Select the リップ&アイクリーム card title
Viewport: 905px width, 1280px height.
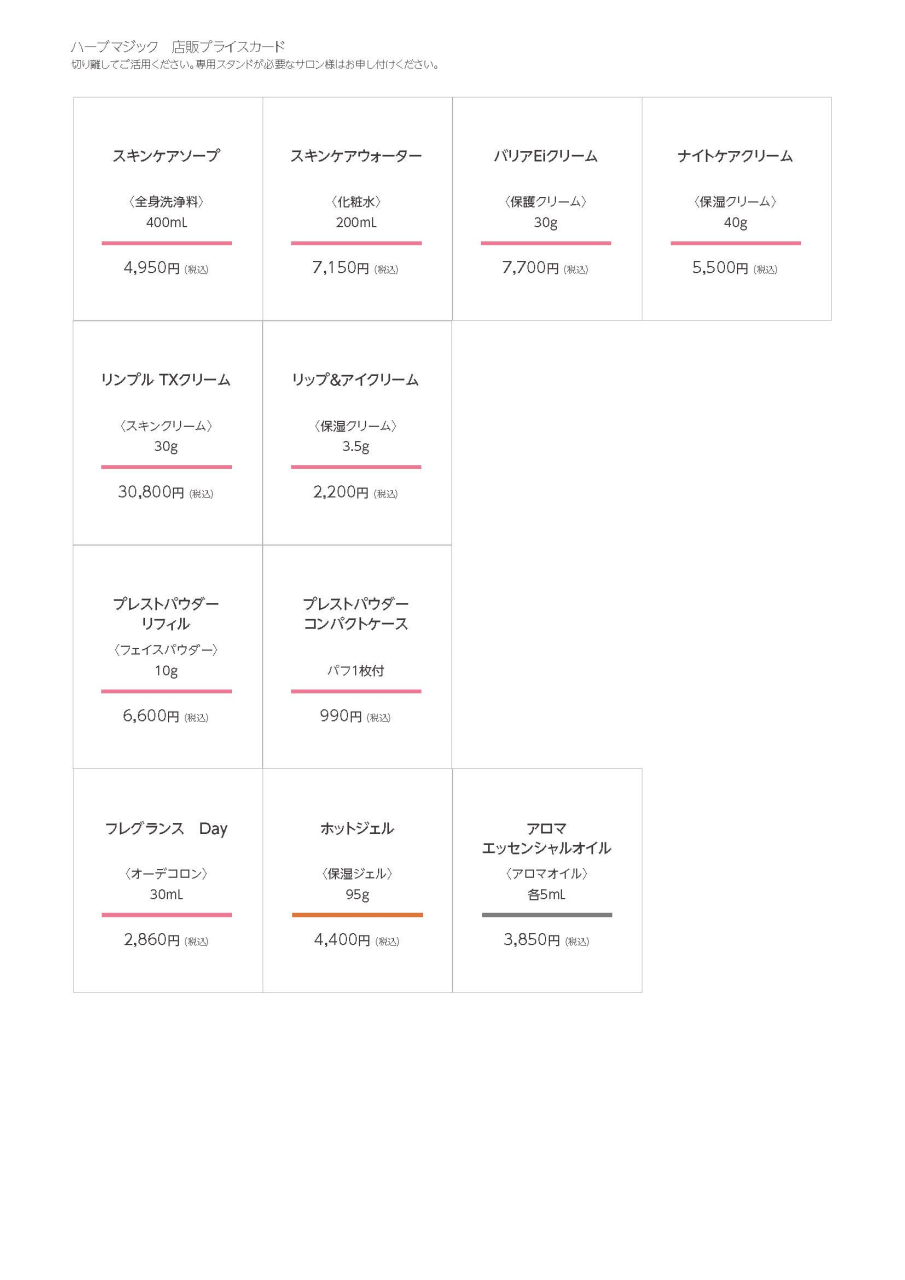point(355,380)
